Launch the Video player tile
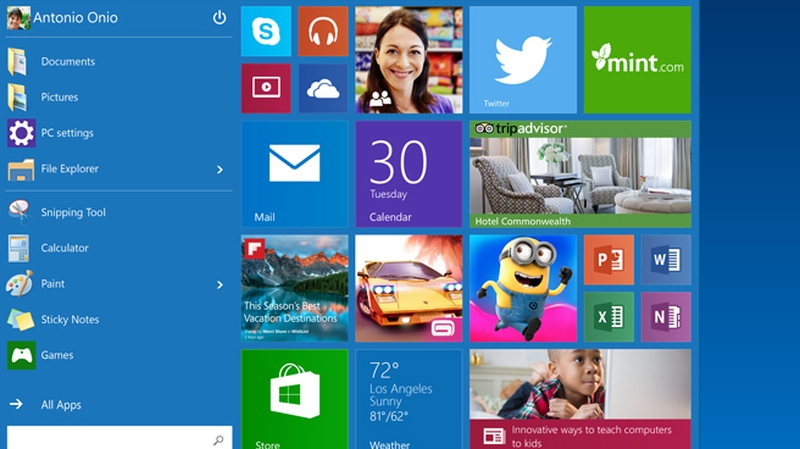800x449 pixels. click(266, 88)
